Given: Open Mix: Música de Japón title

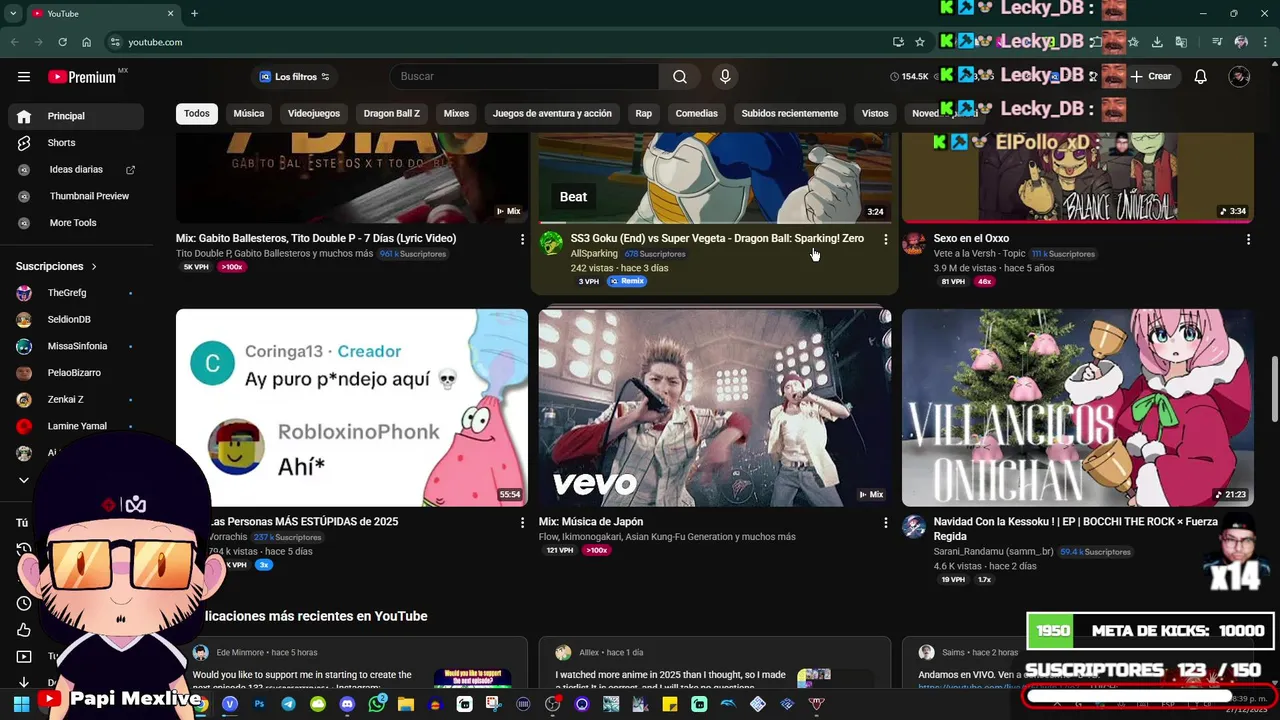Looking at the screenshot, I should click(x=591, y=522).
